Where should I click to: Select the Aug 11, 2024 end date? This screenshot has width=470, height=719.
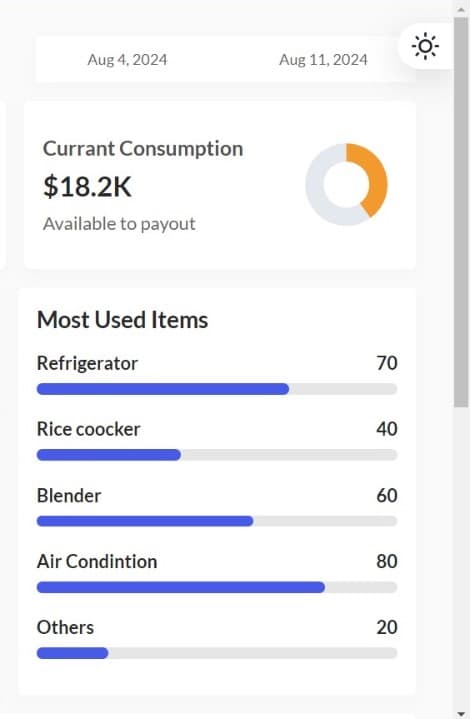point(323,60)
